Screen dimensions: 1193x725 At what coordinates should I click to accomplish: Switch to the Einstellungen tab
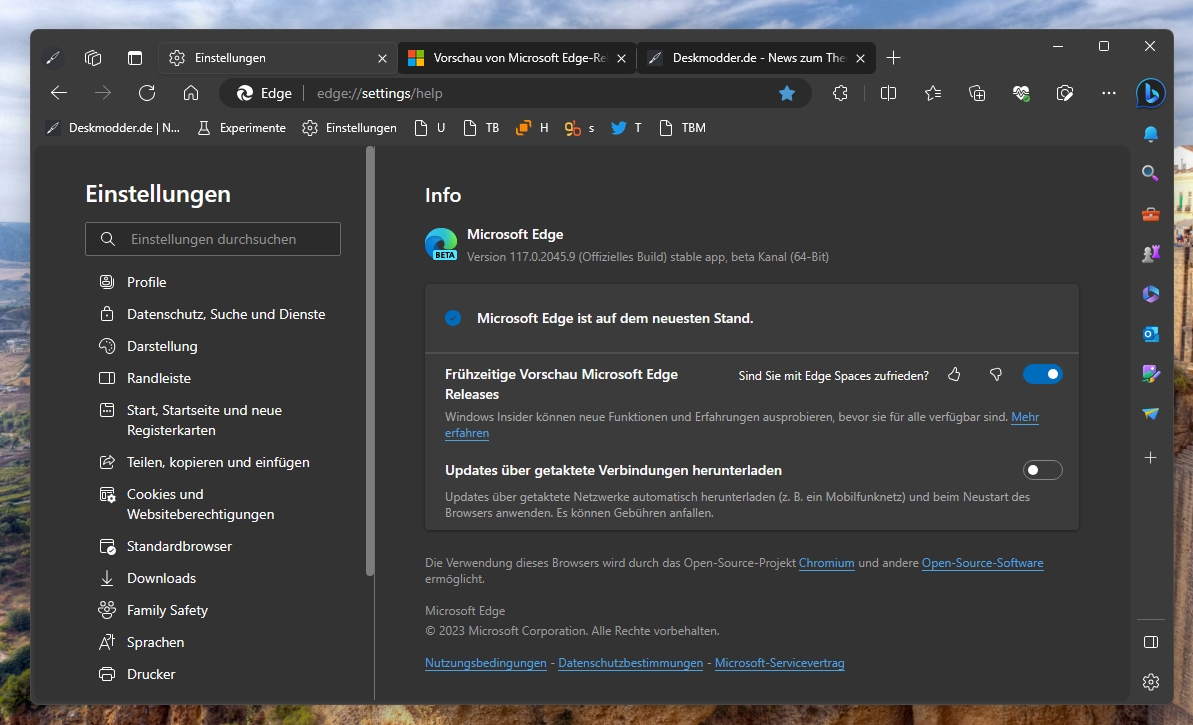coord(278,58)
